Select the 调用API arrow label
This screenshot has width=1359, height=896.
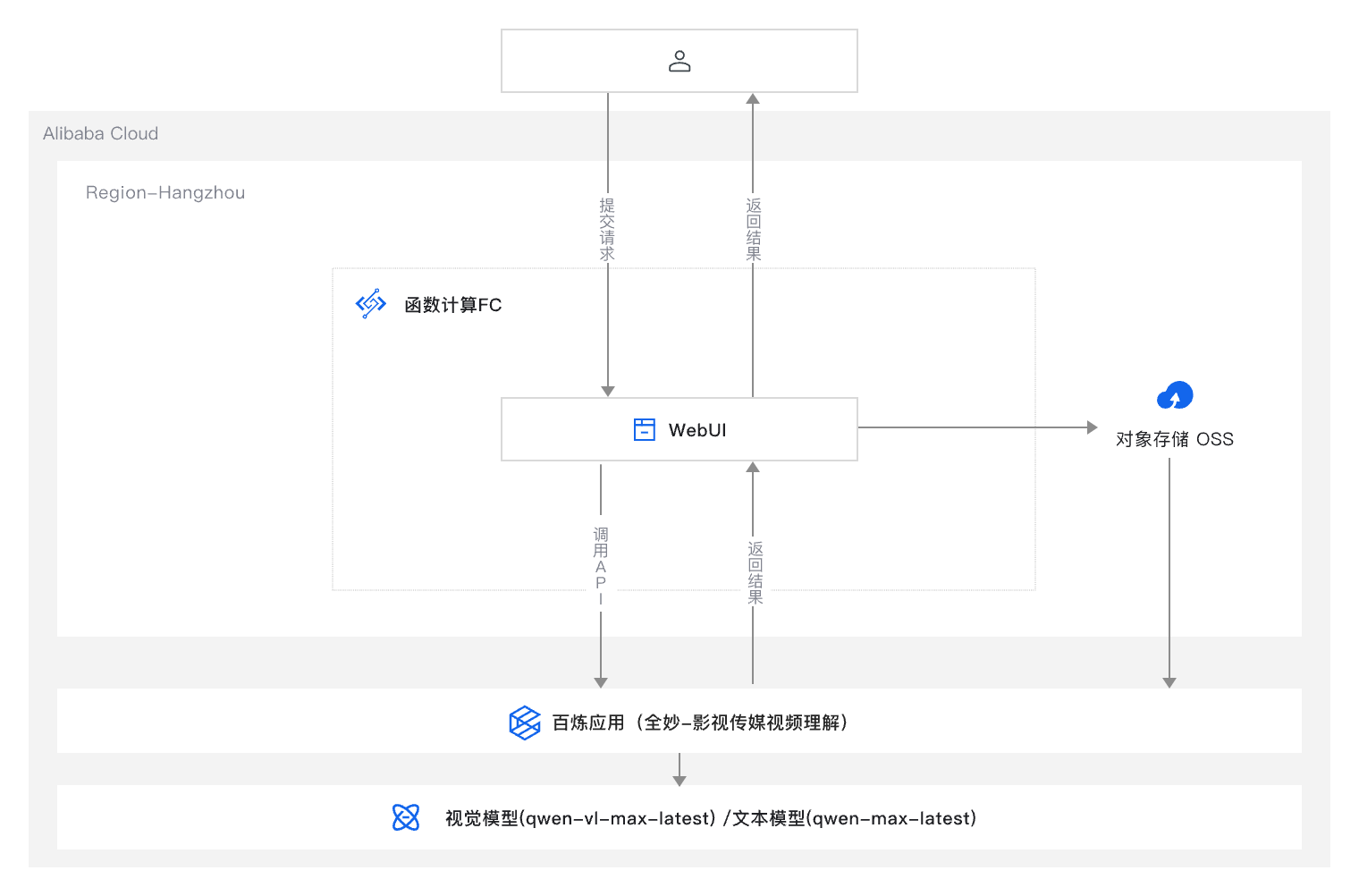(601, 566)
